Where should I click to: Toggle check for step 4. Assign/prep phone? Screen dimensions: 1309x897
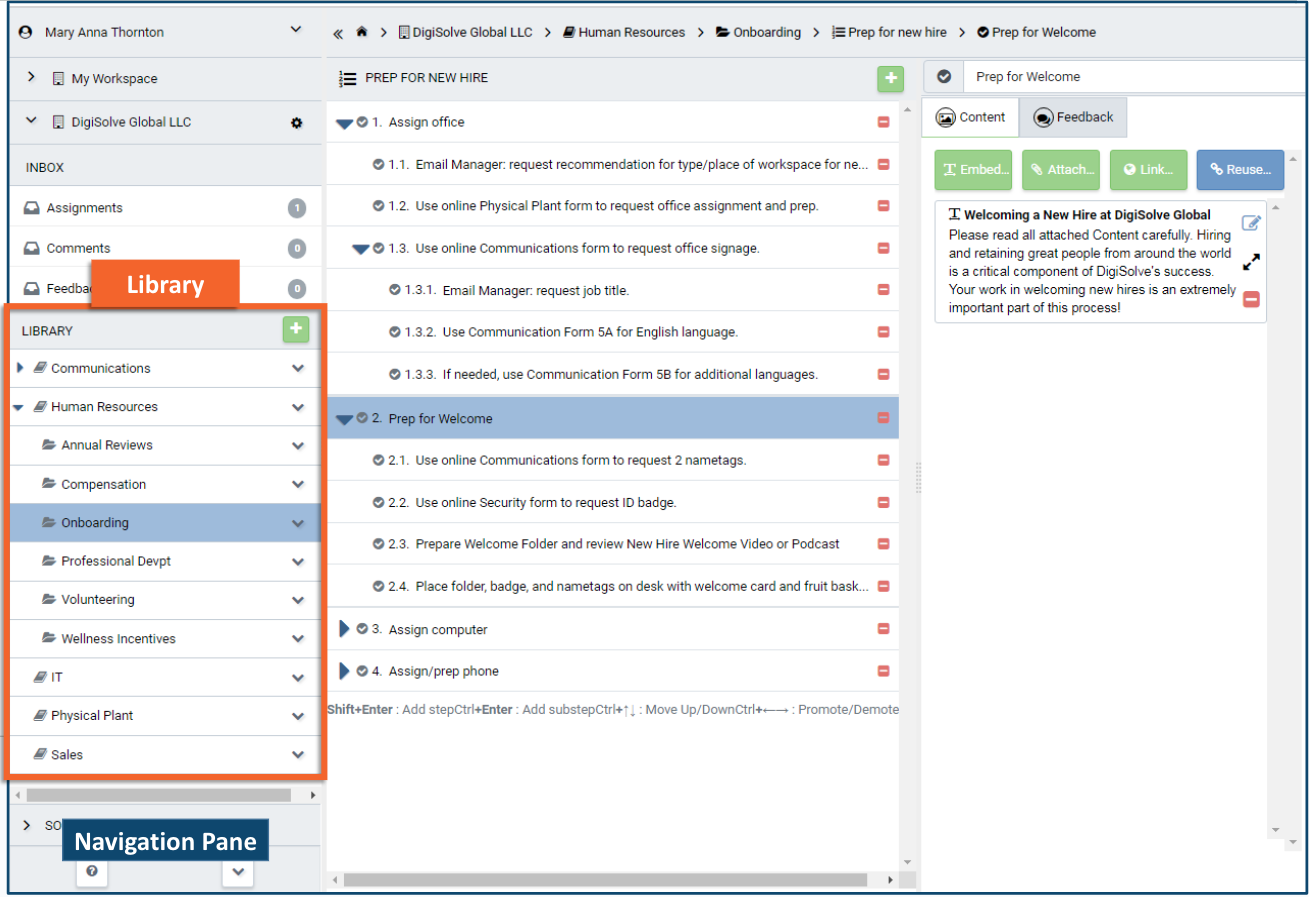tap(362, 671)
